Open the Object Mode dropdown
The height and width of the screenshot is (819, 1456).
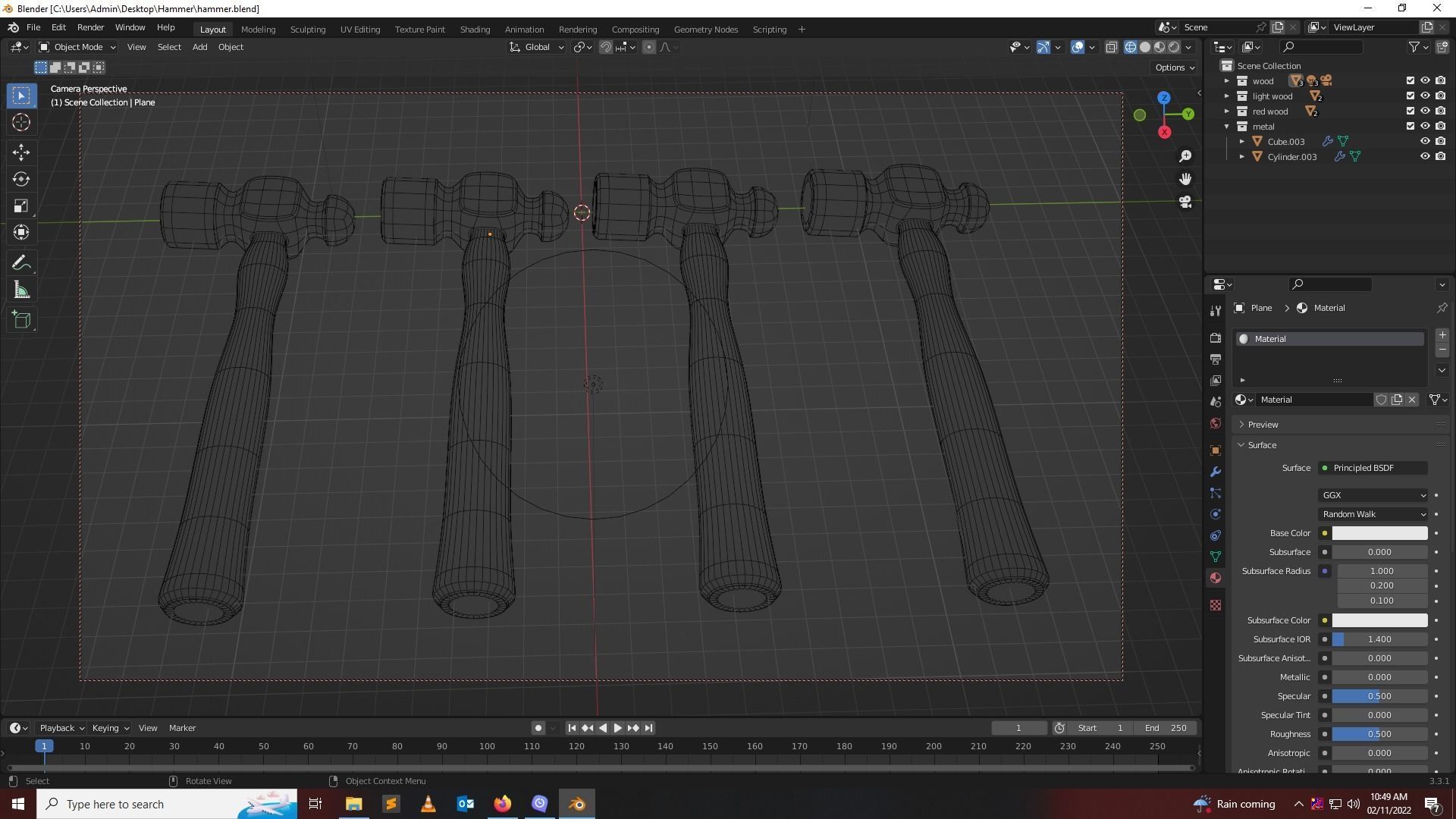click(77, 47)
